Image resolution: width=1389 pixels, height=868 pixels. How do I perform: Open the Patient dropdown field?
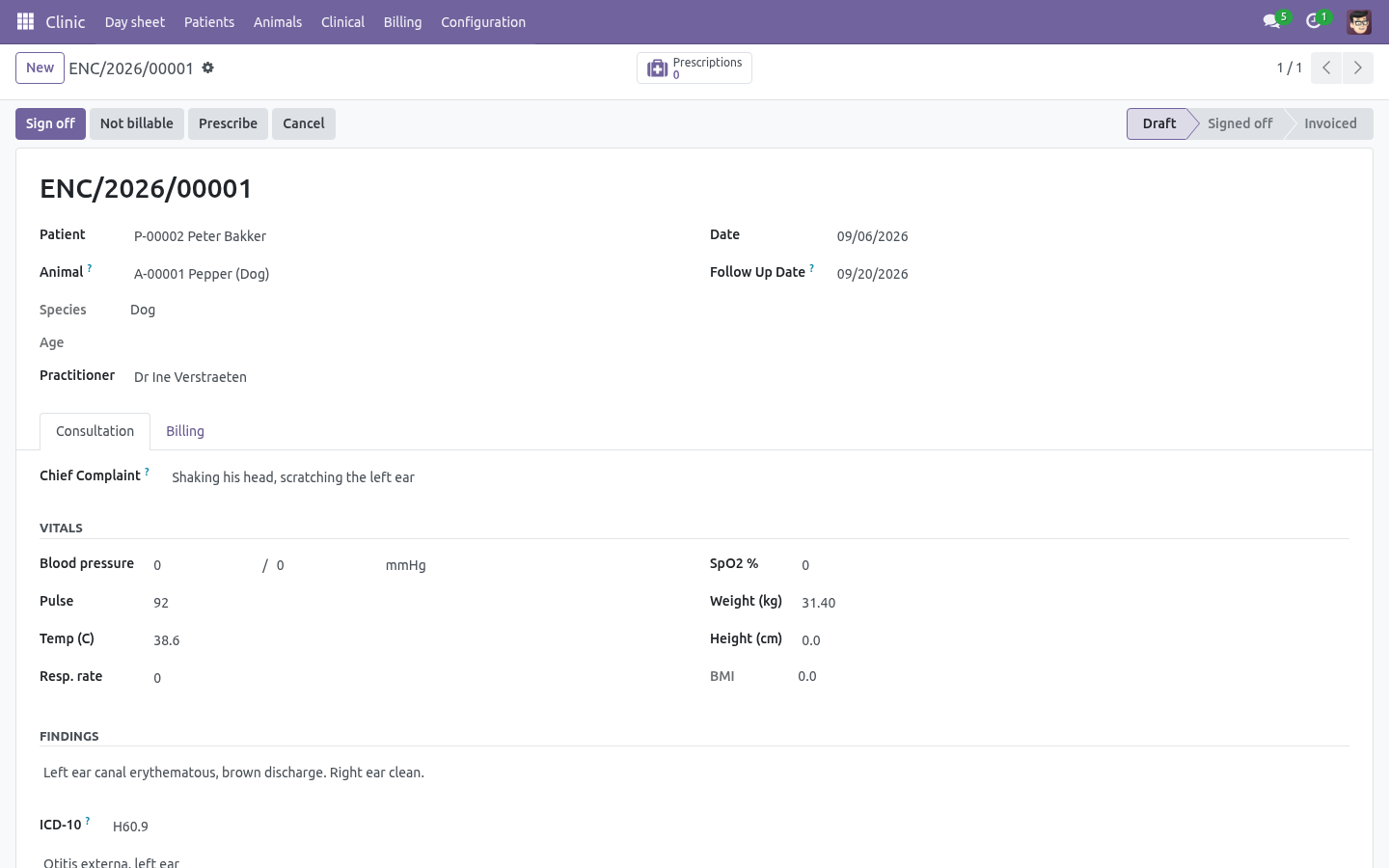coord(404,236)
